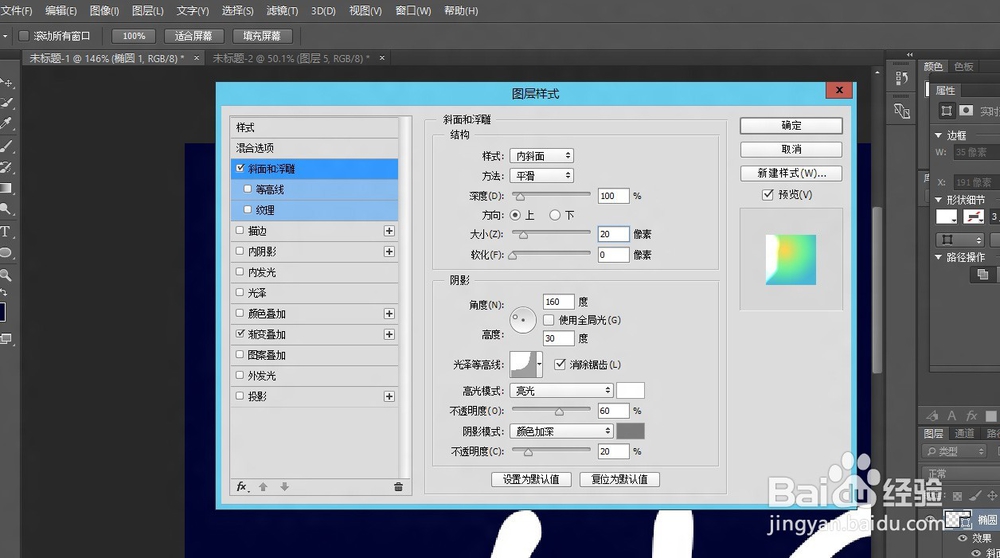Open layer filter 类型 dropdown
This screenshot has height=558, width=1000.
click(x=955, y=451)
